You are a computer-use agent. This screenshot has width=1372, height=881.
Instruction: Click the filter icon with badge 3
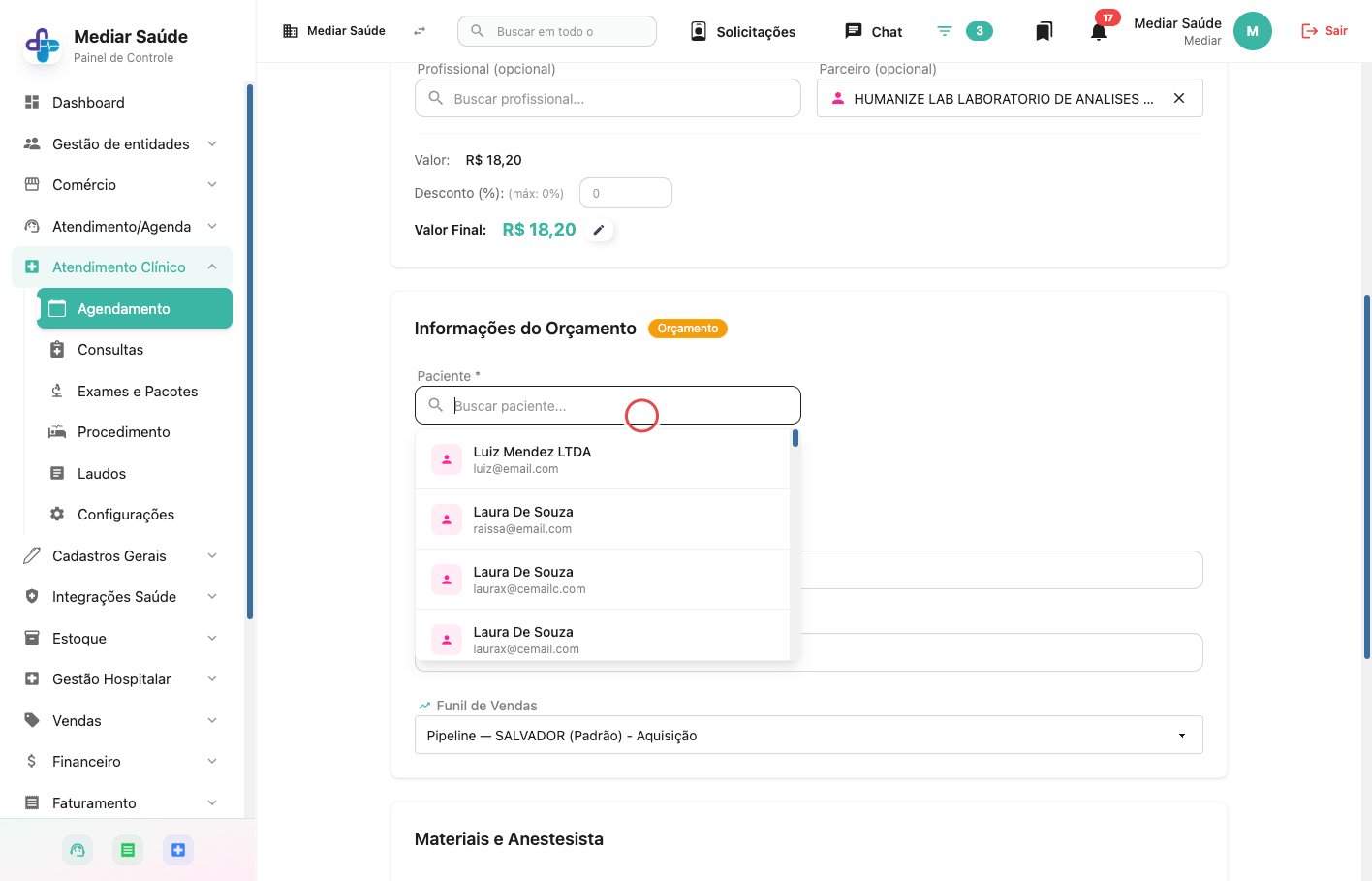point(945,31)
